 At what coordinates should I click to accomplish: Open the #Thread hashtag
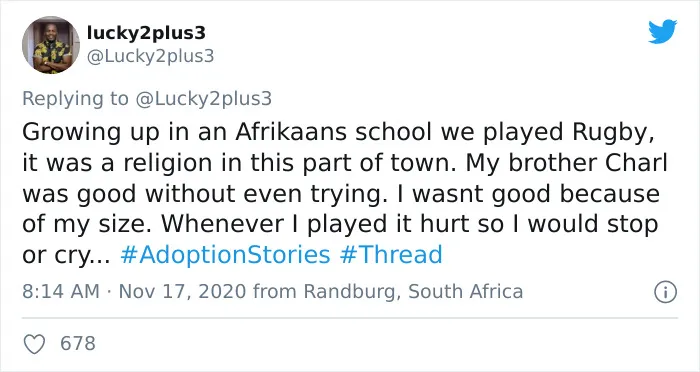[391, 255]
